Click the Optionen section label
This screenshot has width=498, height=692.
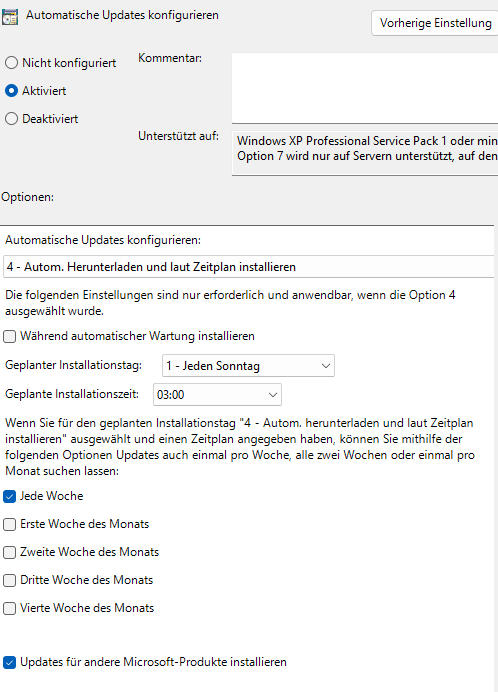tap(27, 197)
